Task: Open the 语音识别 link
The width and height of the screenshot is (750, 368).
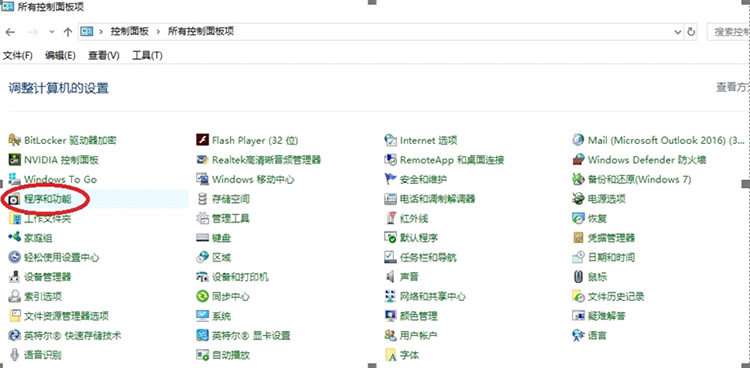Action: click(43, 356)
